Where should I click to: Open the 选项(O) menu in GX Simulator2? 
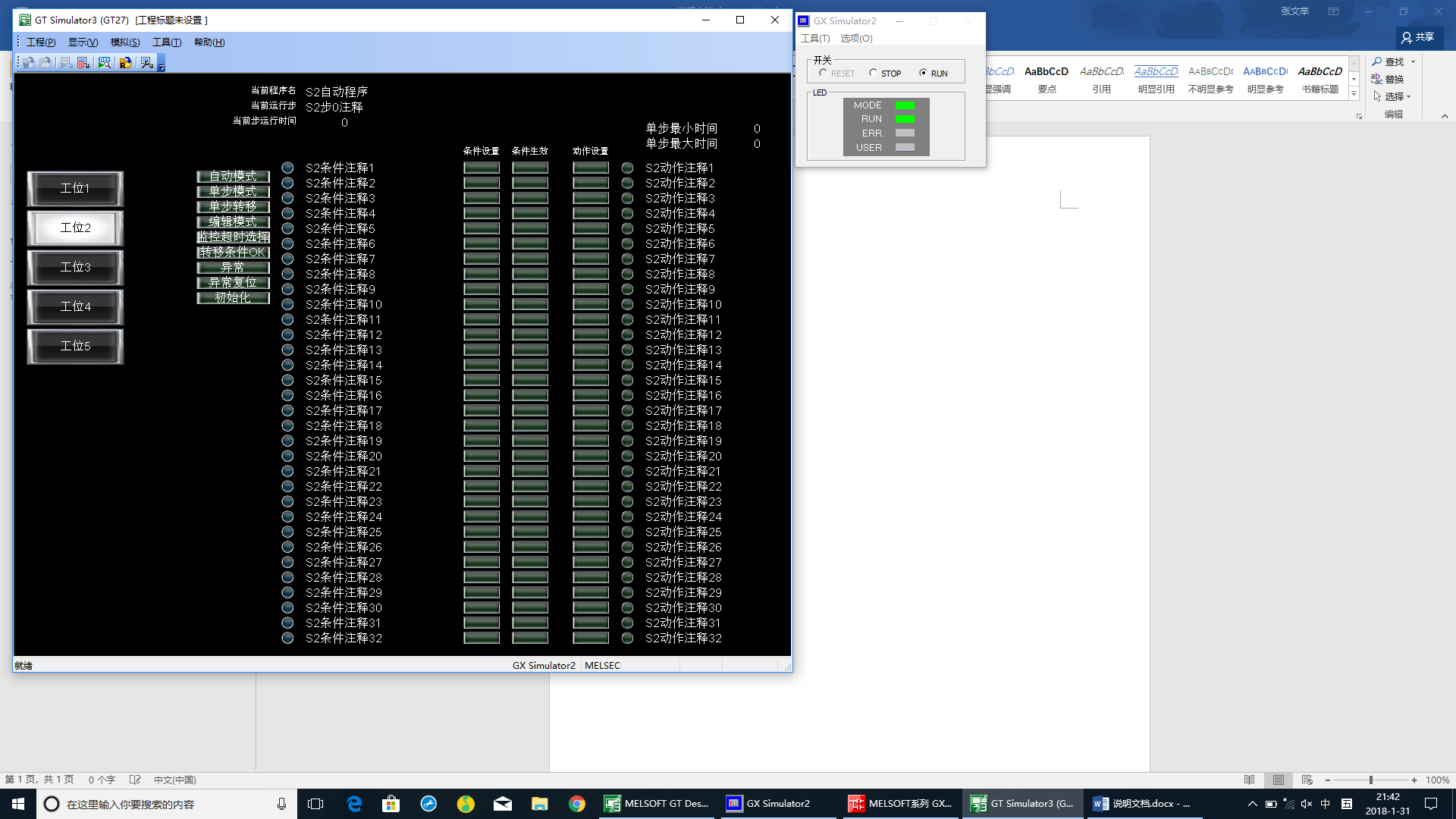coord(856,38)
